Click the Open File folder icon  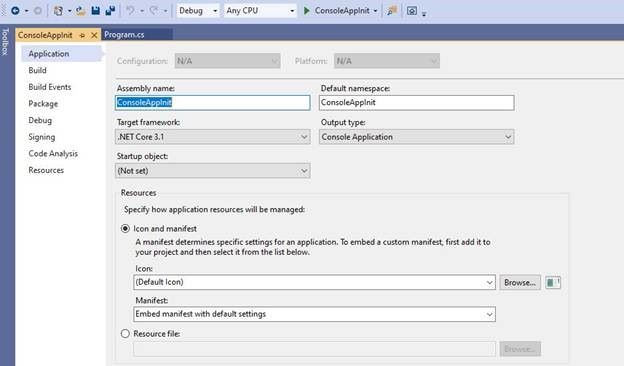point(81,11)
